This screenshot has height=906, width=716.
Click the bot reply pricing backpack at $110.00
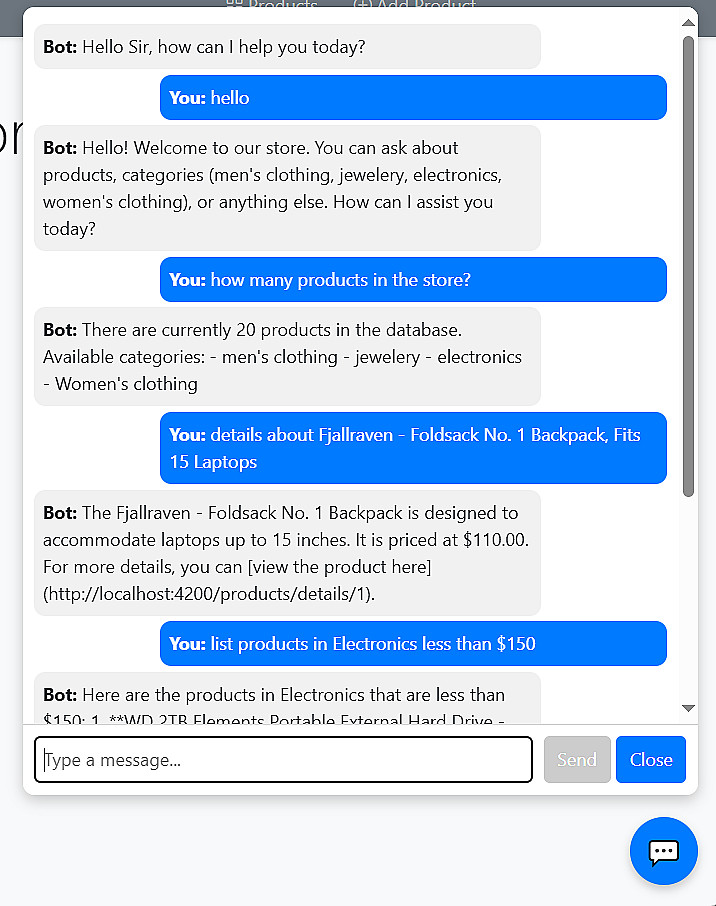[287, 553]
